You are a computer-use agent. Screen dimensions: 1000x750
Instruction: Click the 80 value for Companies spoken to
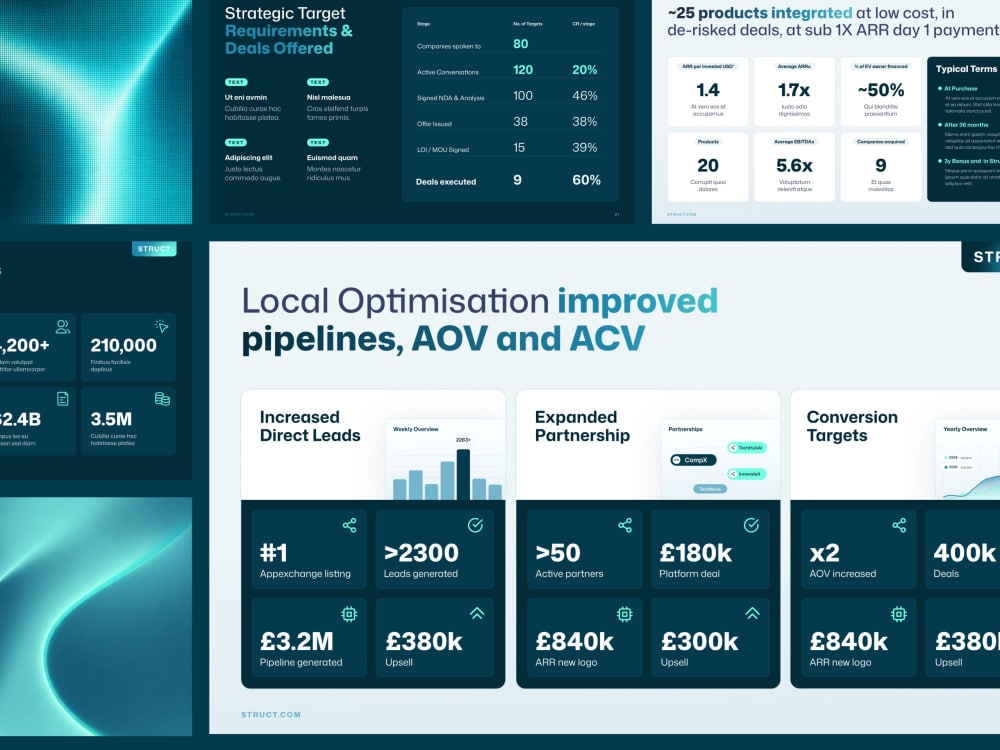coord(520,44)
